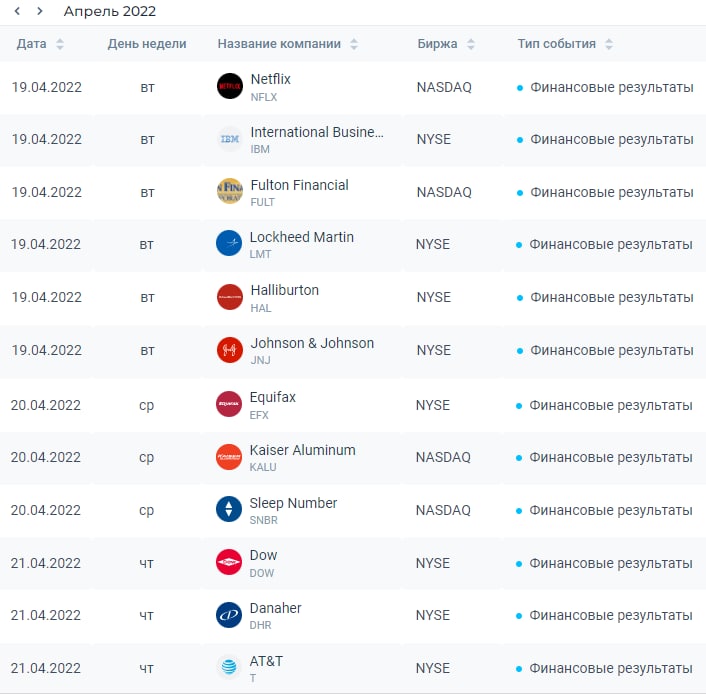Select DHR ticker text
The width and height of the screenshot is (706, 694).
(x=260, y=626)
